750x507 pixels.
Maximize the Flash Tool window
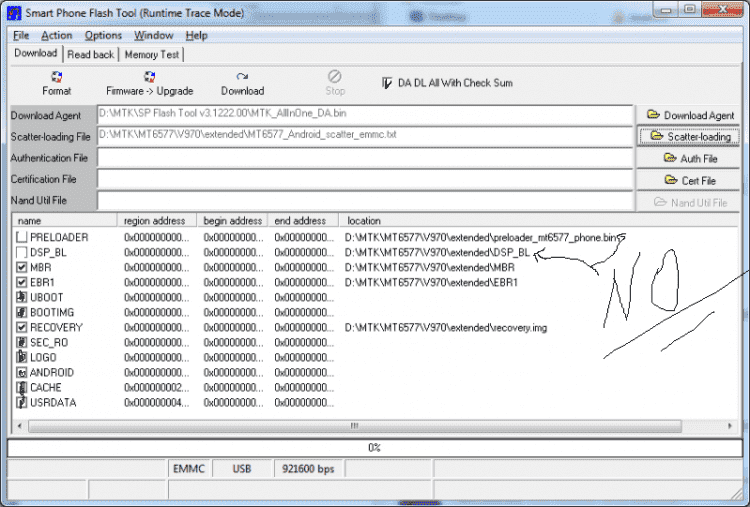(x=690, y=10)
